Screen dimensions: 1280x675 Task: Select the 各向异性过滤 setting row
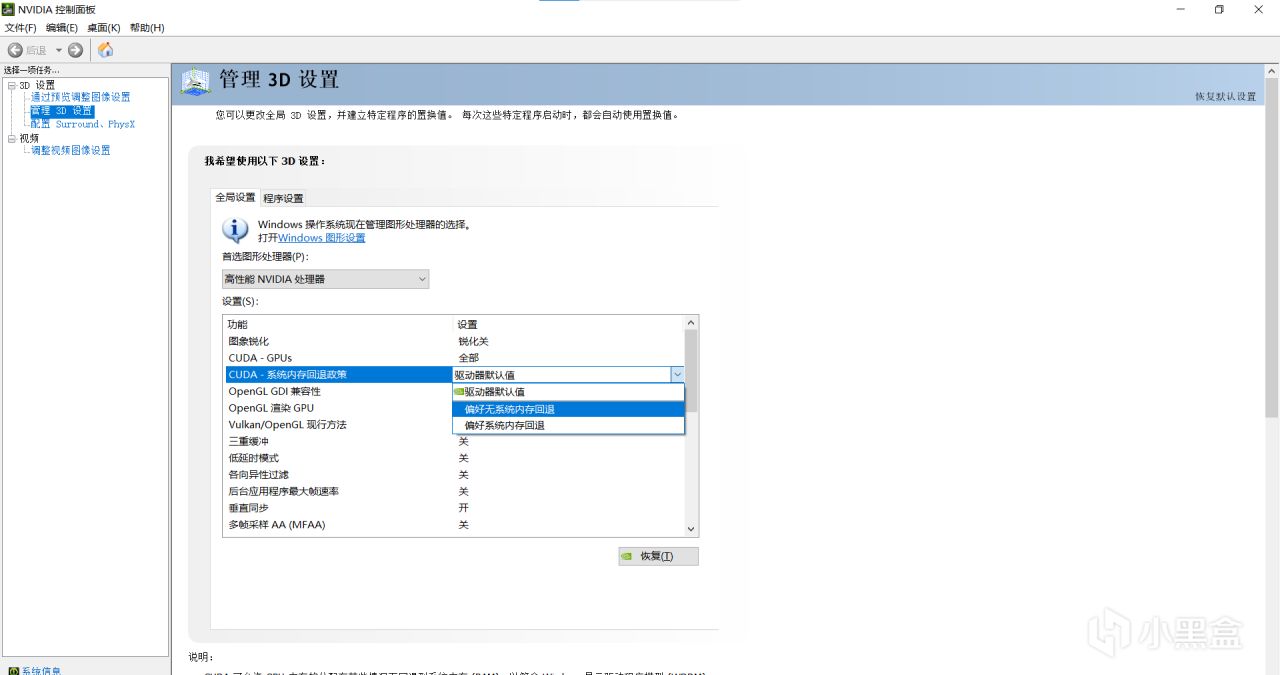pyautogui.click(x=453, y=475)
